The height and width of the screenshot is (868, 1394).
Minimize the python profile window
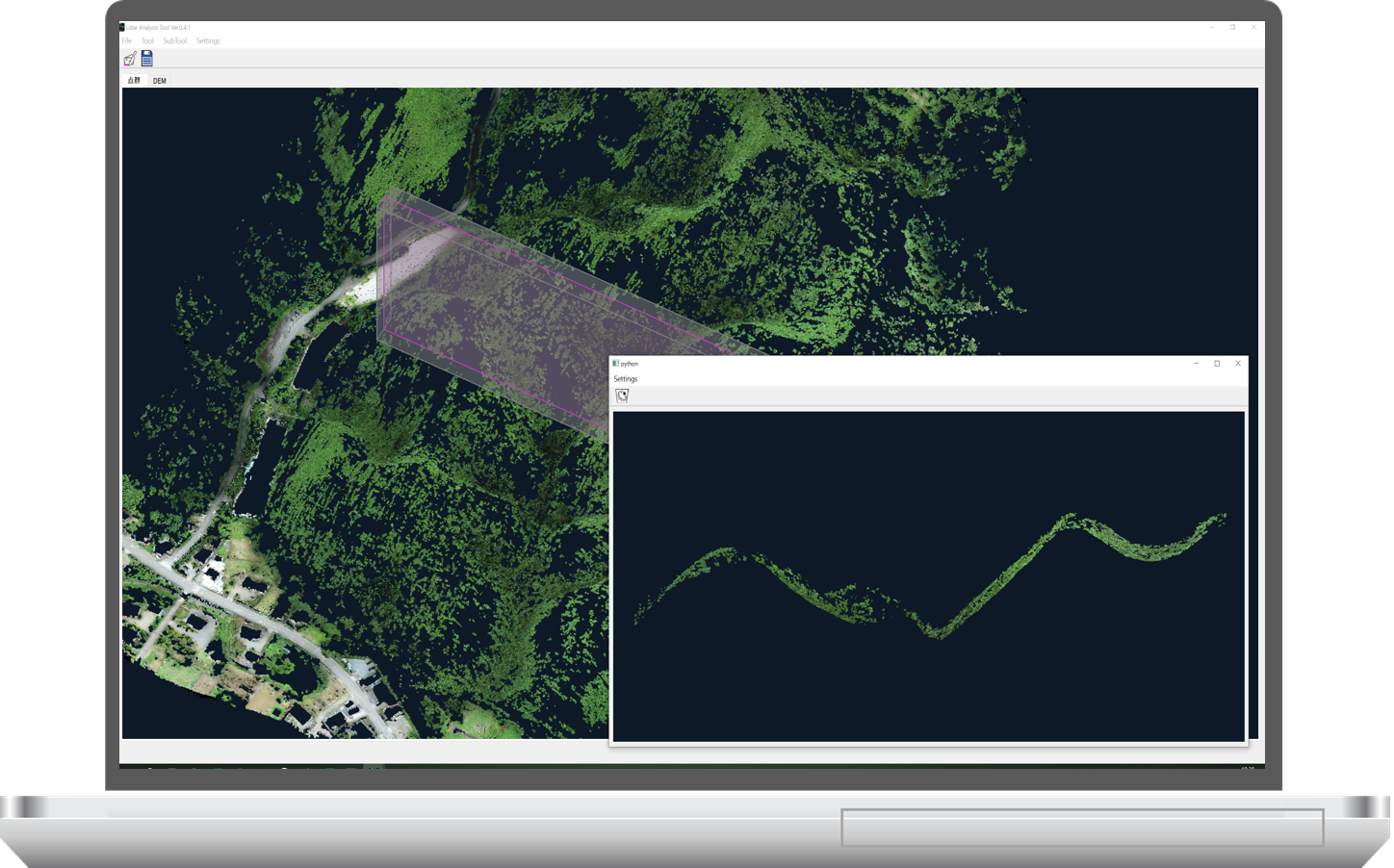[1196, 364]
